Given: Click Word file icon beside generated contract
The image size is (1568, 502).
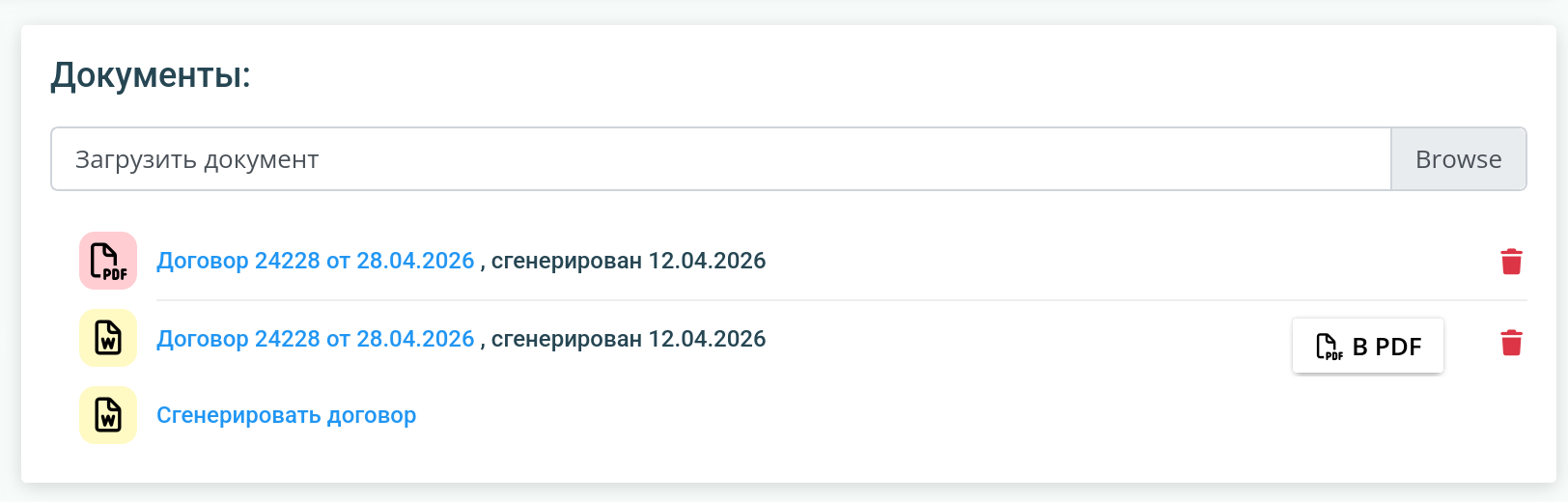Looking at the screenshot, I should click(108, 338).
